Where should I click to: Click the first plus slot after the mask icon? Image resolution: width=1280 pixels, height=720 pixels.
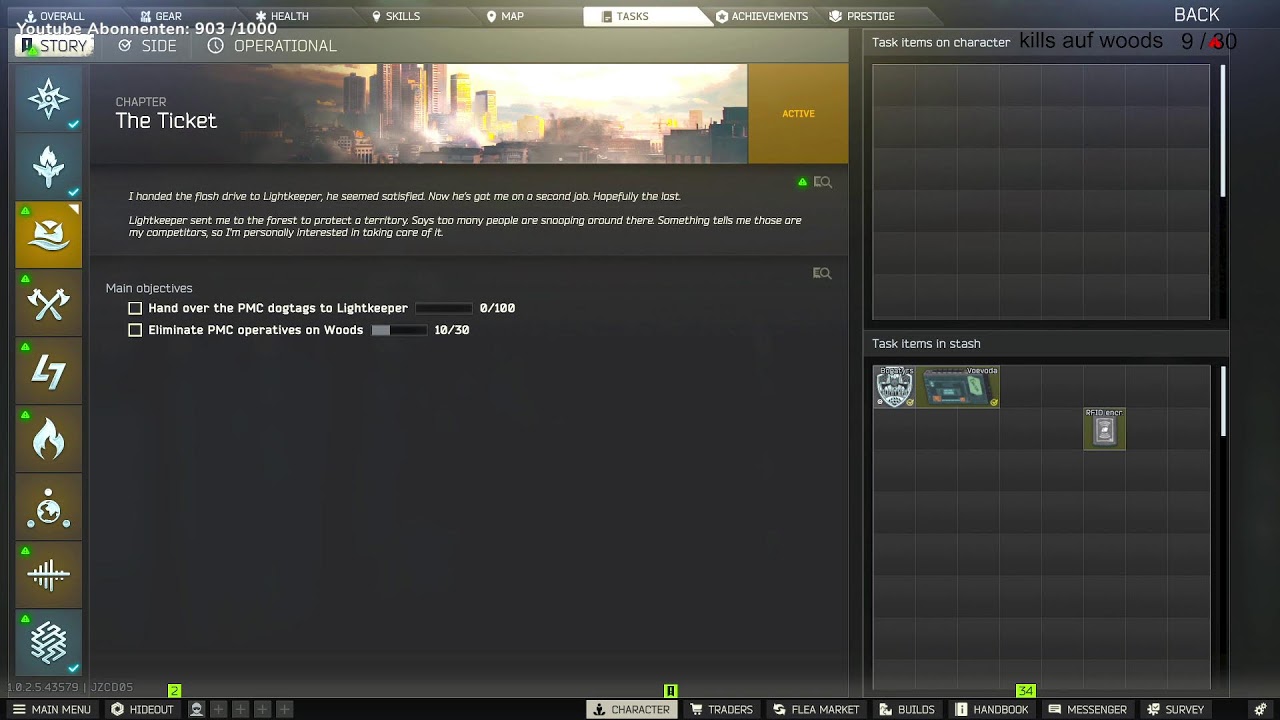point(218,709)
